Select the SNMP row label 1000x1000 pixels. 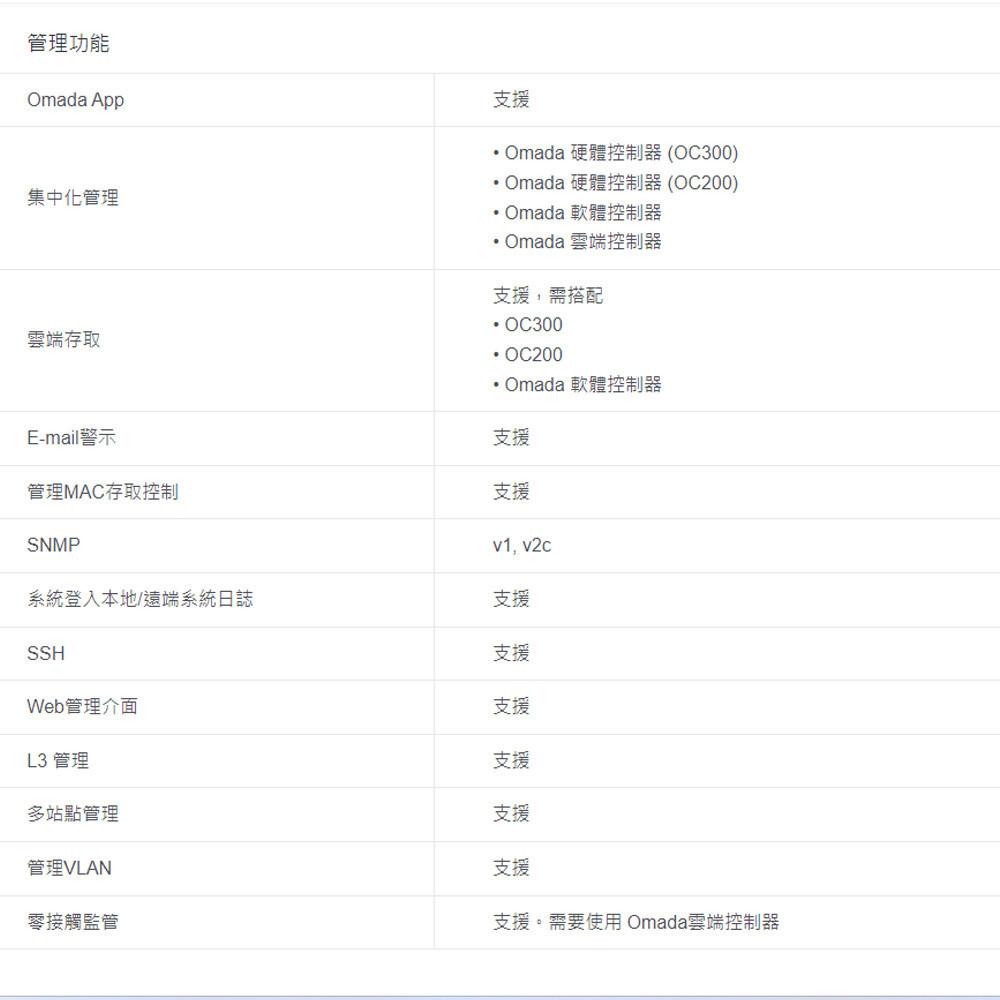54,545
